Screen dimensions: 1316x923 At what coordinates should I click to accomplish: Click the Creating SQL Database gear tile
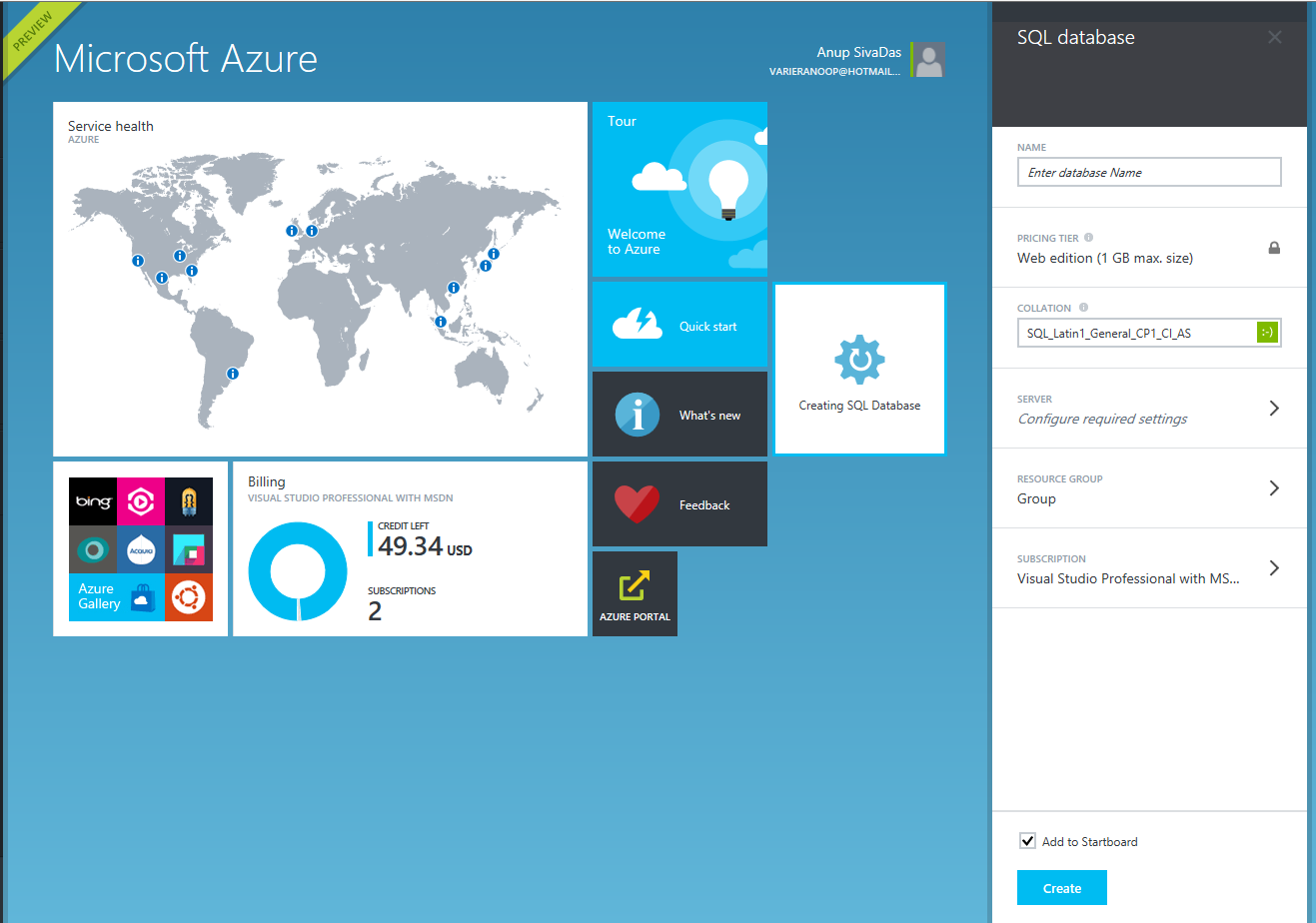click(859, 369)
